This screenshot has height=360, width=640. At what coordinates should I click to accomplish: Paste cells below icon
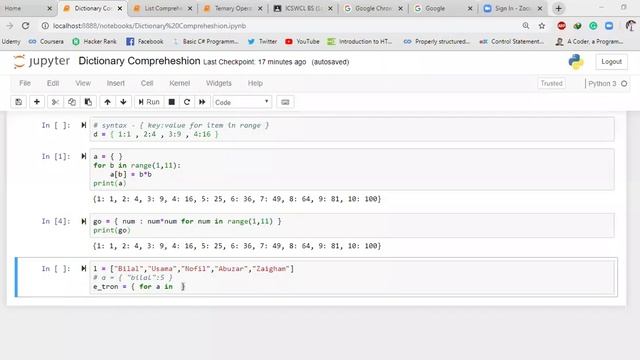(x=88, y=102)
